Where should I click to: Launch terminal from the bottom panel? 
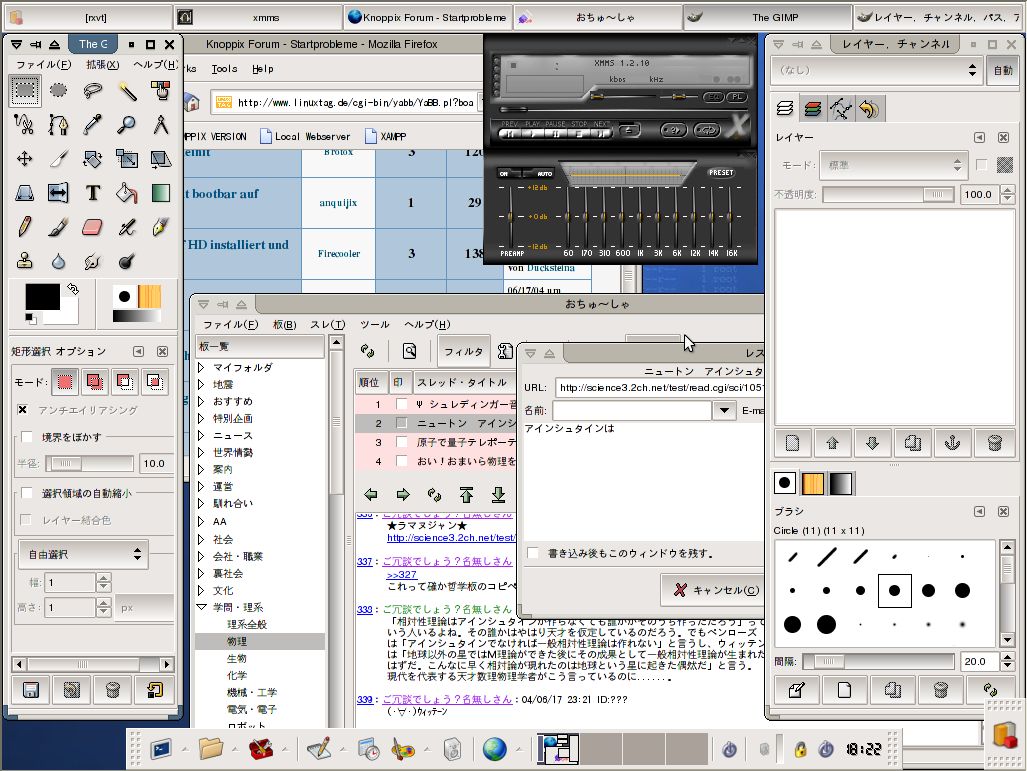(161, 748)
